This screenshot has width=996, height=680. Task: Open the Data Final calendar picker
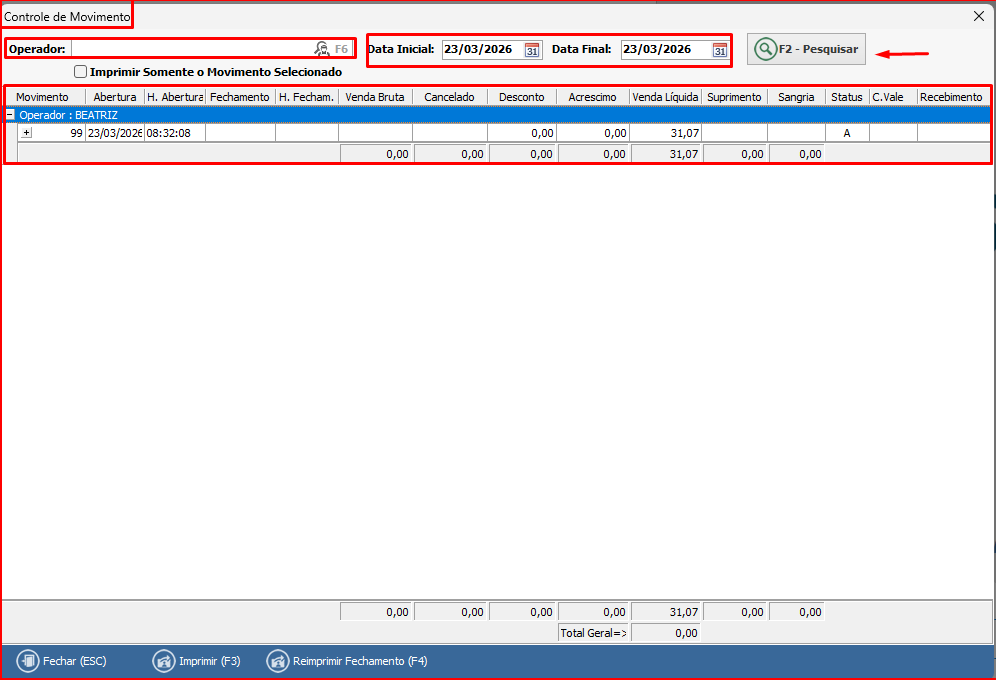pyautogui.click(x=719, y=50)
